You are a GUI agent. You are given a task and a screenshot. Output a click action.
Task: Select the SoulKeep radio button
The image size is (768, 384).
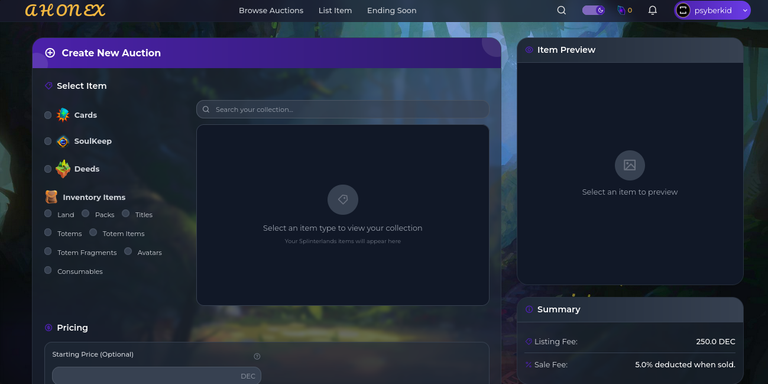(x=48, y=141)
